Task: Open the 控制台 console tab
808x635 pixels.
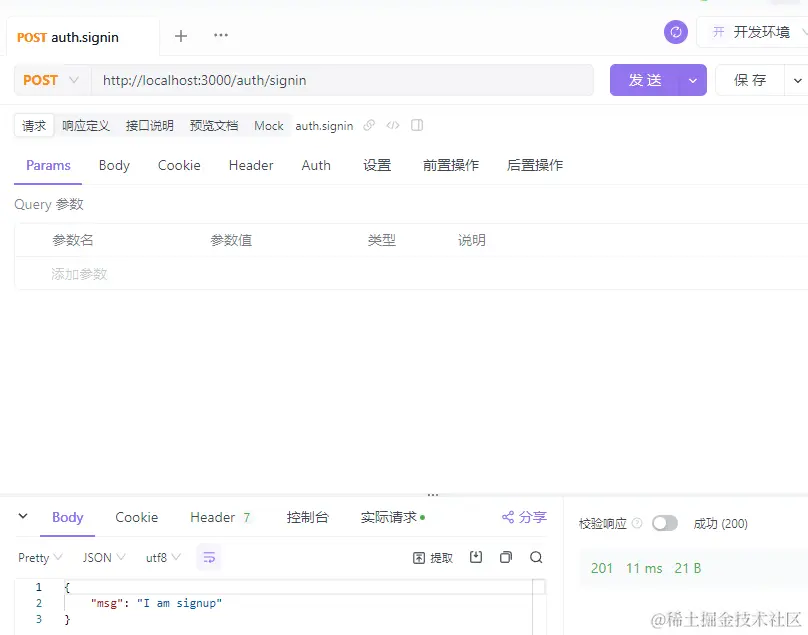Action: point(308,517)
